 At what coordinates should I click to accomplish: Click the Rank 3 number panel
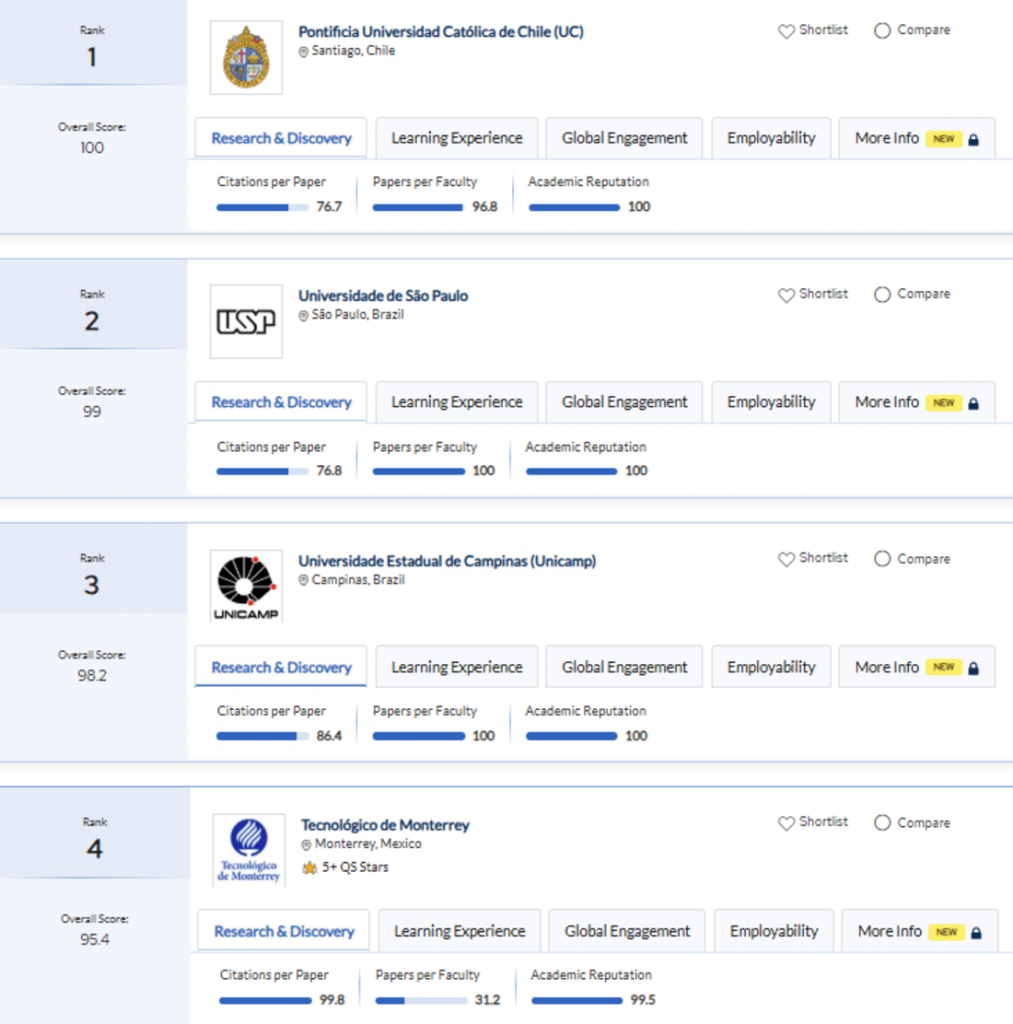tap(92, 585)
